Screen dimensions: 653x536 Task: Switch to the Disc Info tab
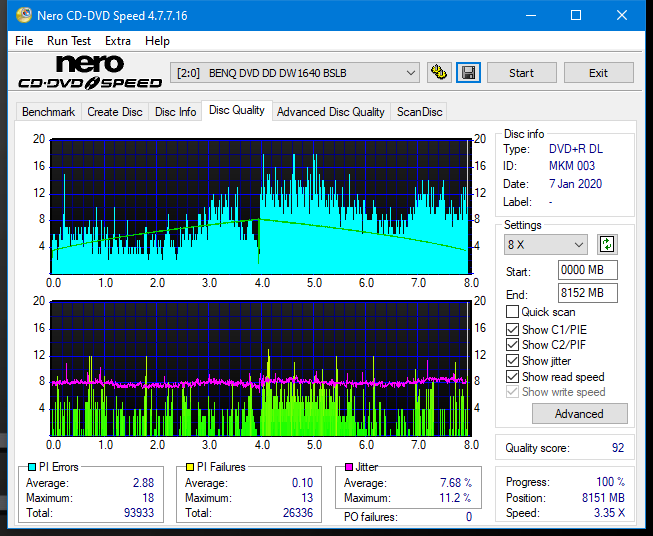[175, 112]
